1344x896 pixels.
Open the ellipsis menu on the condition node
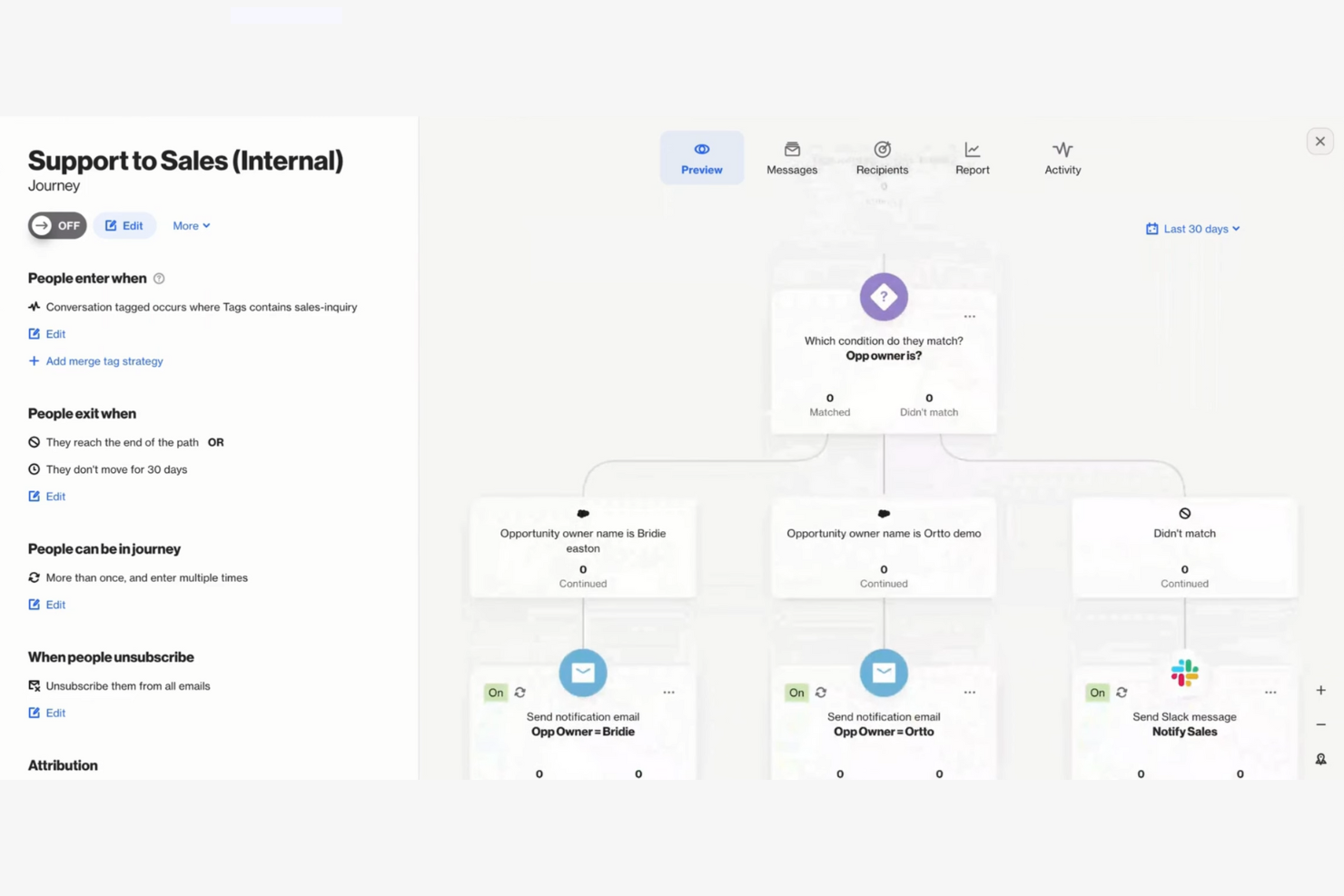(x=969, y=316)
